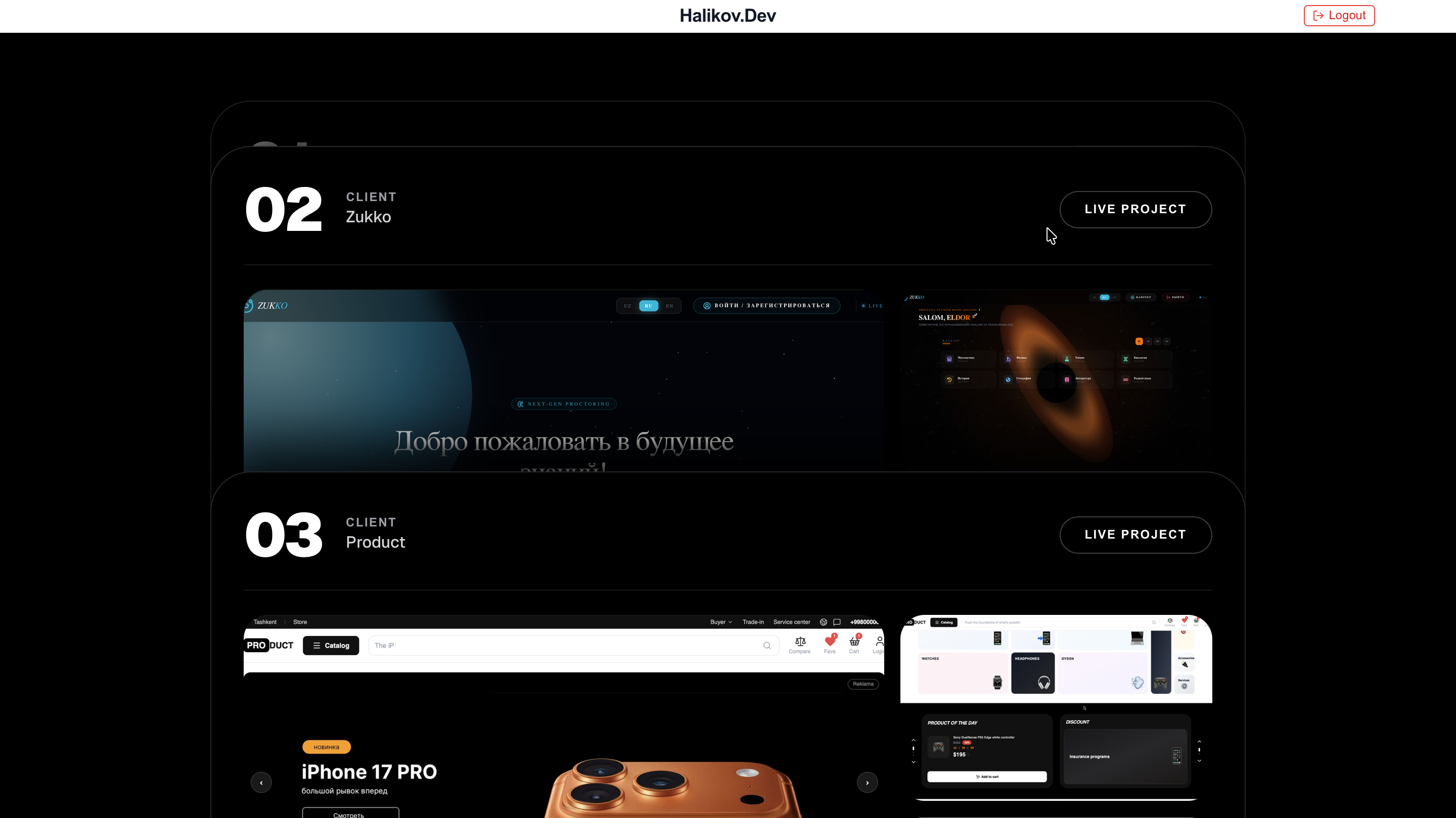Switch language to EN in the Zukko landing preview

[670, 306]
